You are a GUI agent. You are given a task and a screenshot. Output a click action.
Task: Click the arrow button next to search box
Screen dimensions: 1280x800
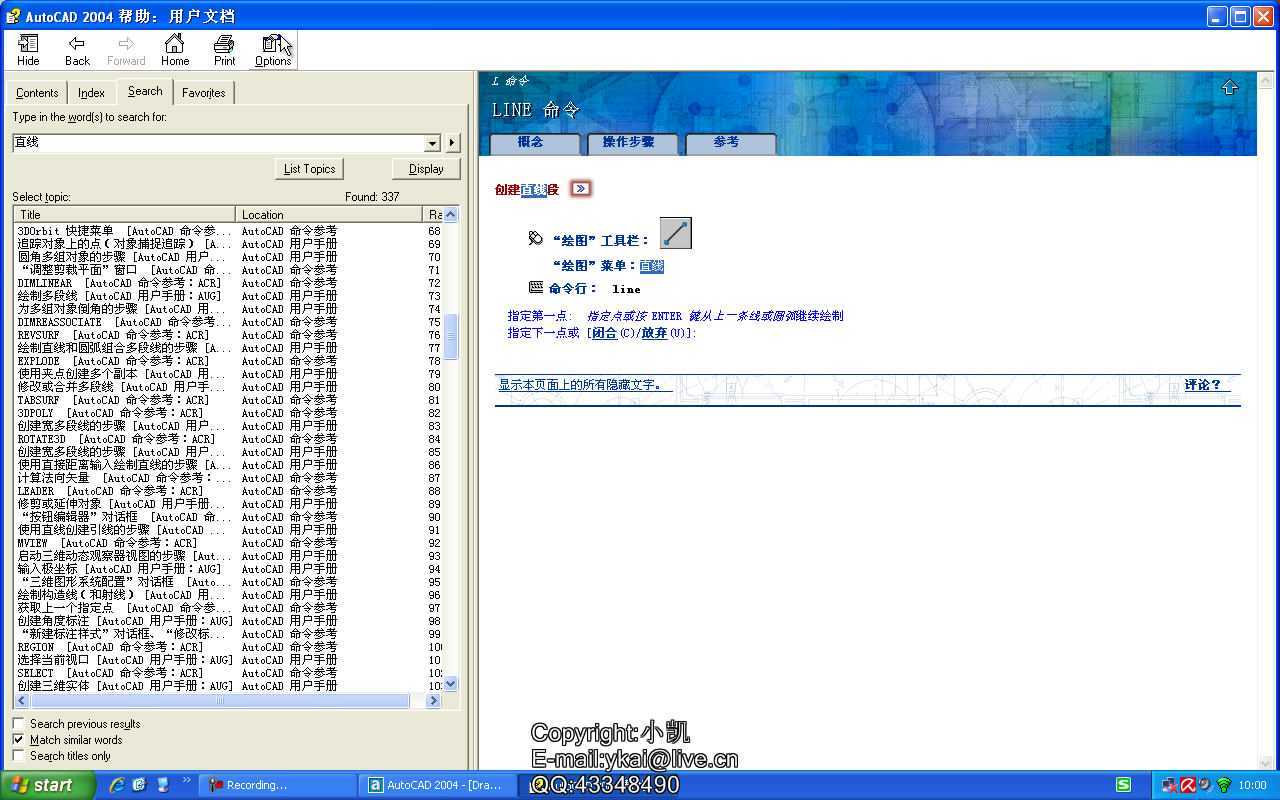pos(452,143)
